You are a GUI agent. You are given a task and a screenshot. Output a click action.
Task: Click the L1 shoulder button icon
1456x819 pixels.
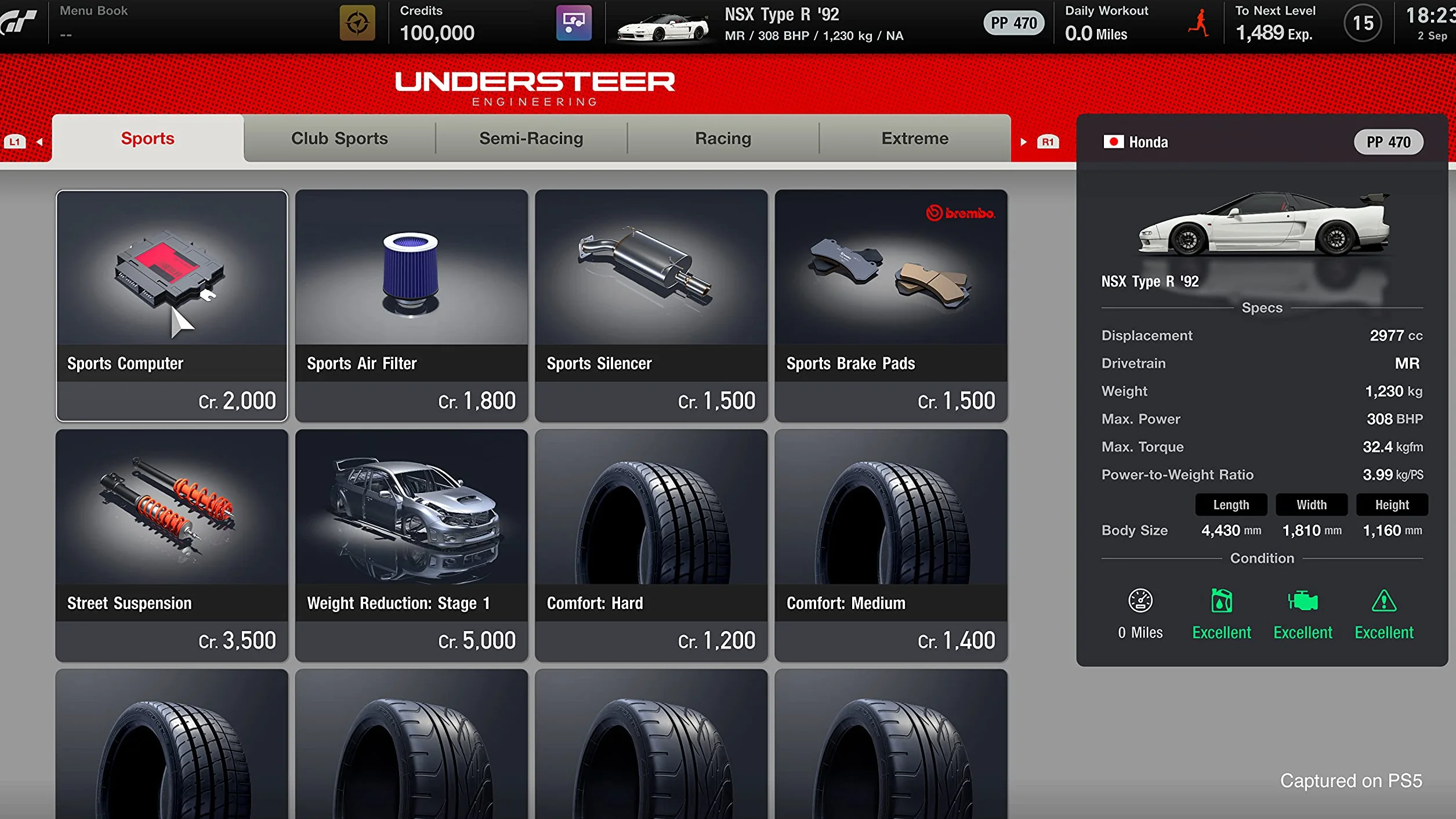(x=15, y=142)
